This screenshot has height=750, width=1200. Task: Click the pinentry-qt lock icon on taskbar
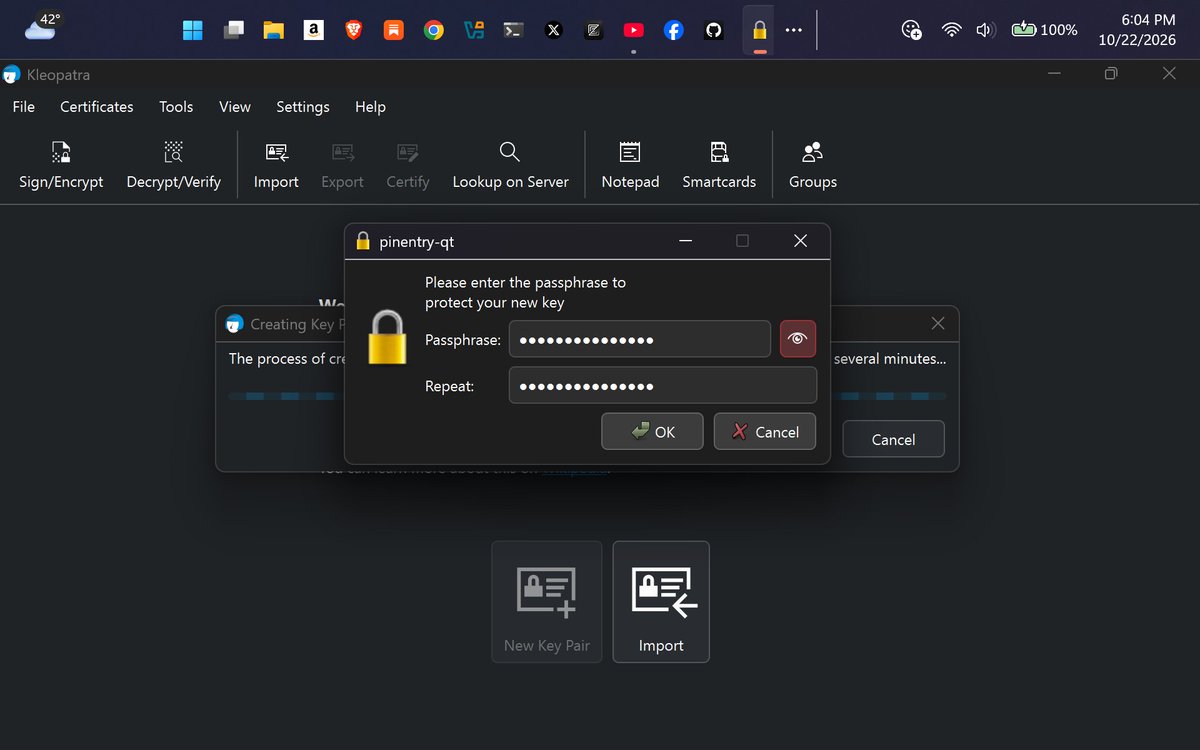[x=760, y=30]
